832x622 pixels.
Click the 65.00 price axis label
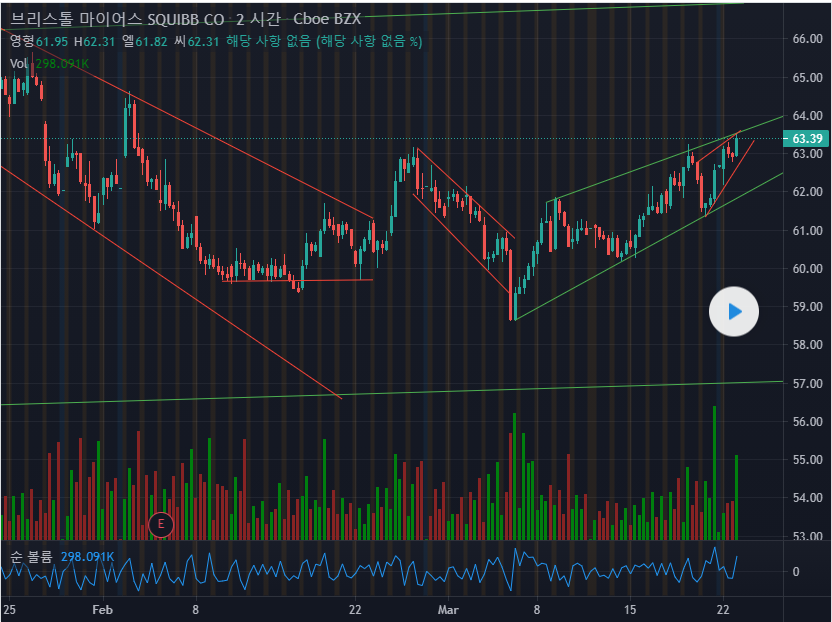point(807,77)
